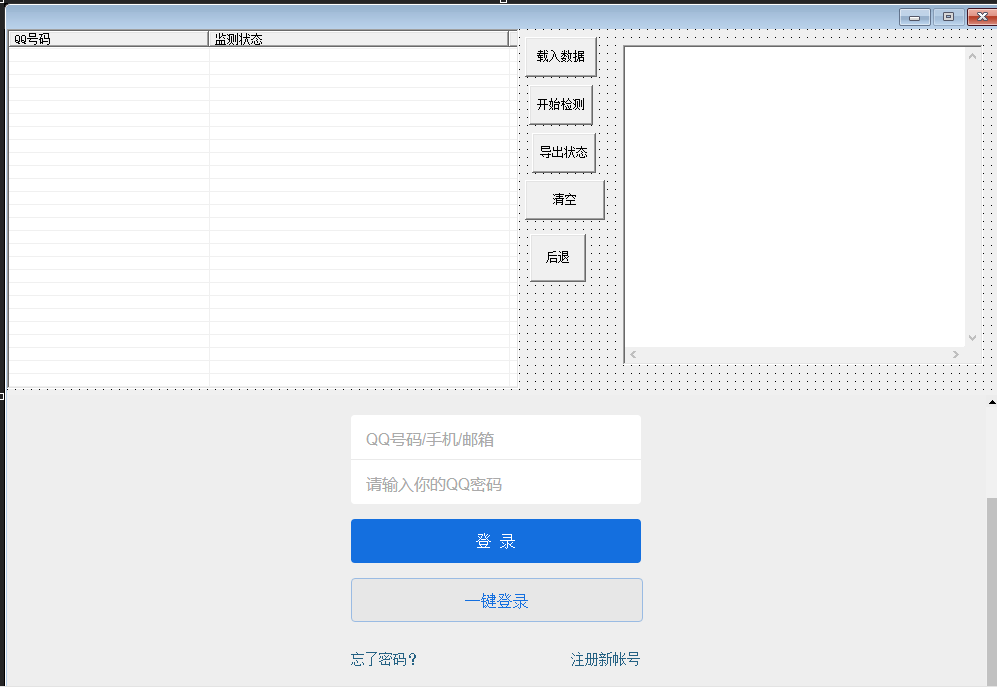Click the QQ号码/手机/邮箱 input field

click(x=496, y=437)
